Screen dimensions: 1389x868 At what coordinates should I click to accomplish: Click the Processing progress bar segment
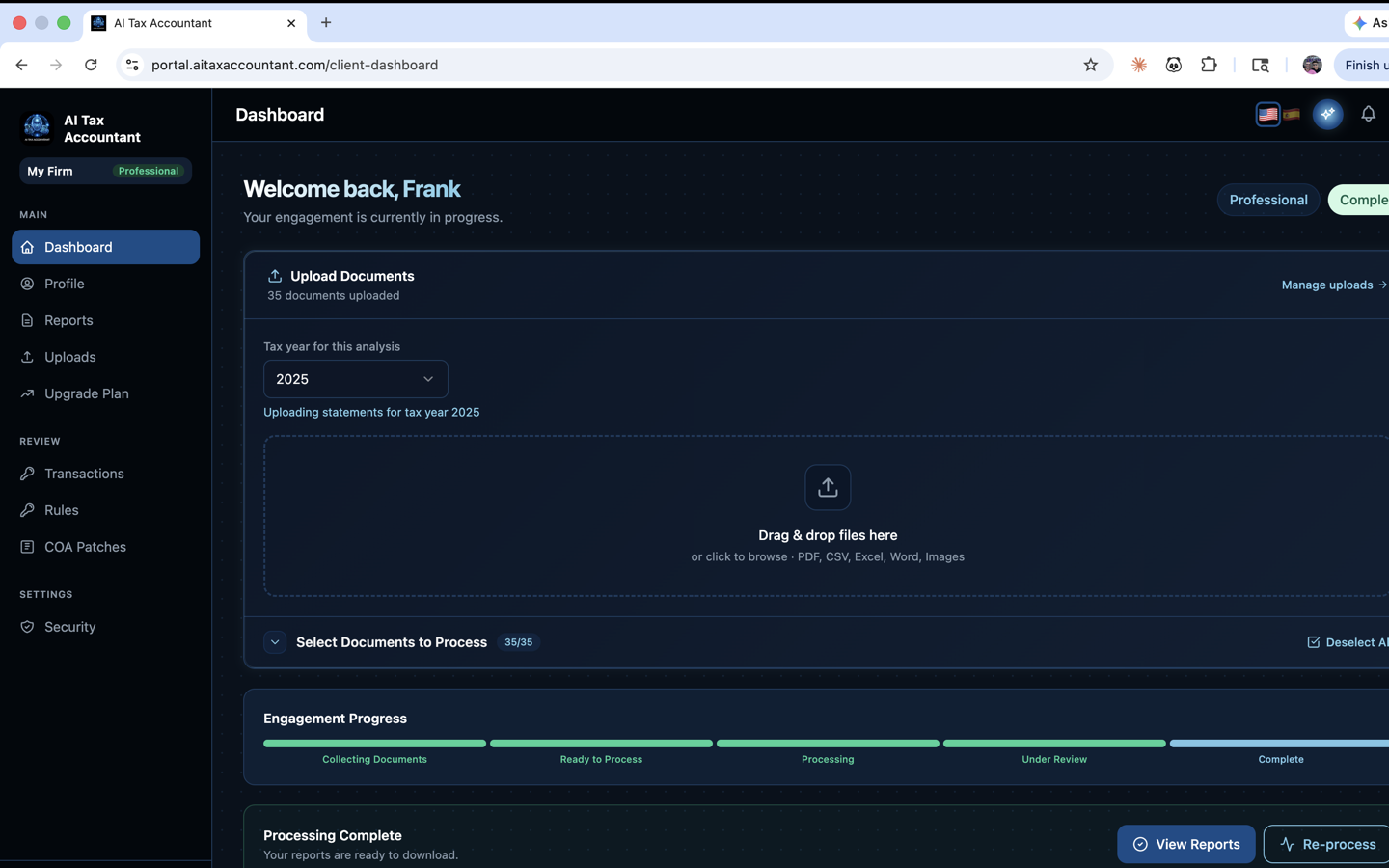[828, 744]
